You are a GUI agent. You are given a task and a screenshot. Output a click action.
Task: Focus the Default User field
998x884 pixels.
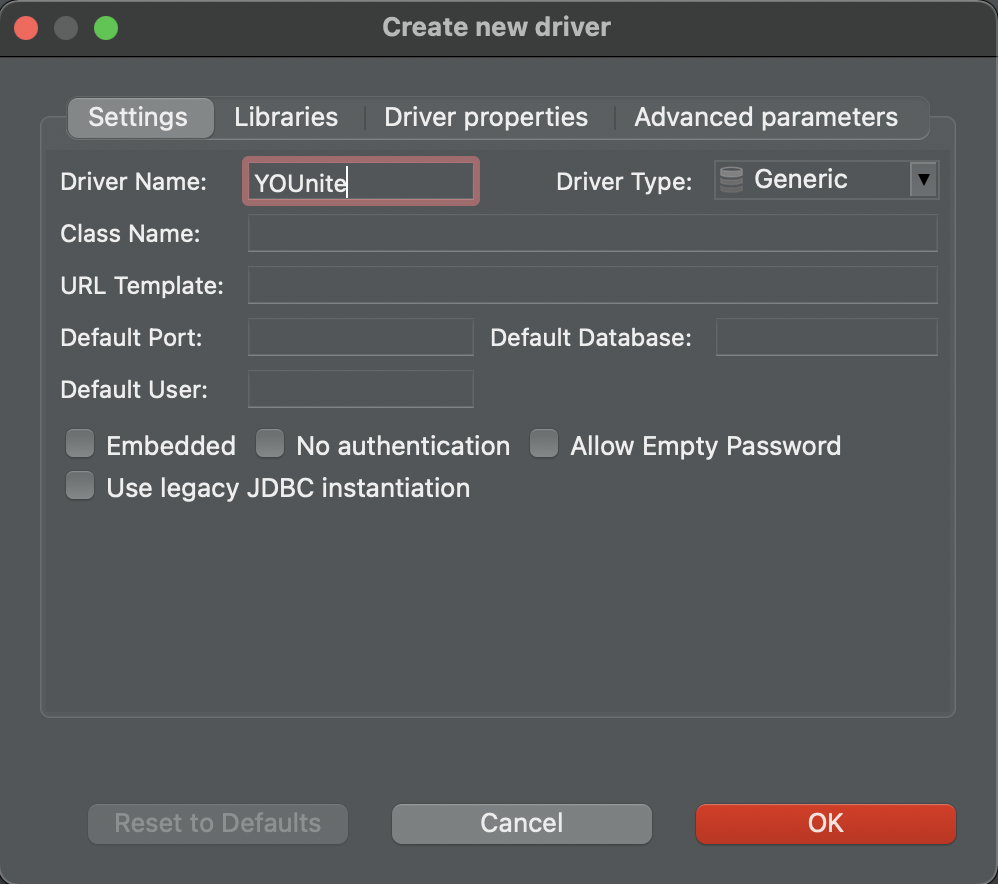(360, 390)
